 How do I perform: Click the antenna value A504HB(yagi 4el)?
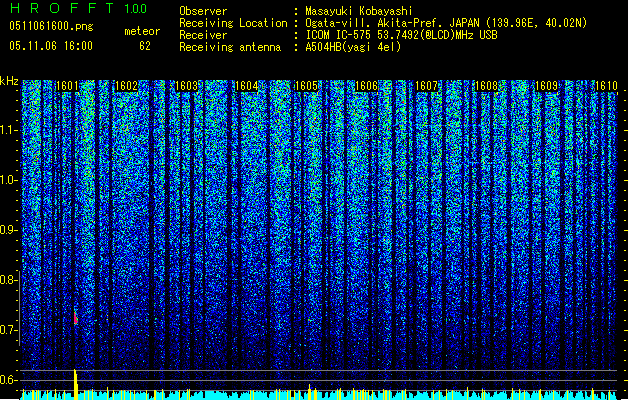pos(353,47)
